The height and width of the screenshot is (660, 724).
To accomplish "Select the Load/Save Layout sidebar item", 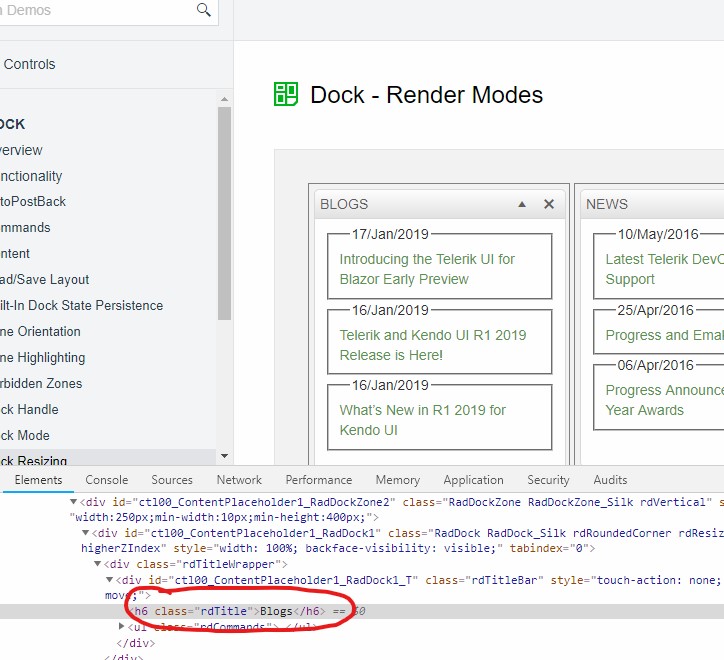I will click(x=45, y=279).
